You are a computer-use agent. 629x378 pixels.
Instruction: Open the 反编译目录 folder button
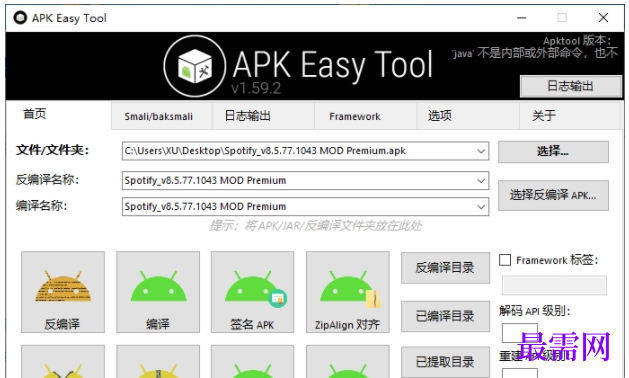(x=445, y=268)
